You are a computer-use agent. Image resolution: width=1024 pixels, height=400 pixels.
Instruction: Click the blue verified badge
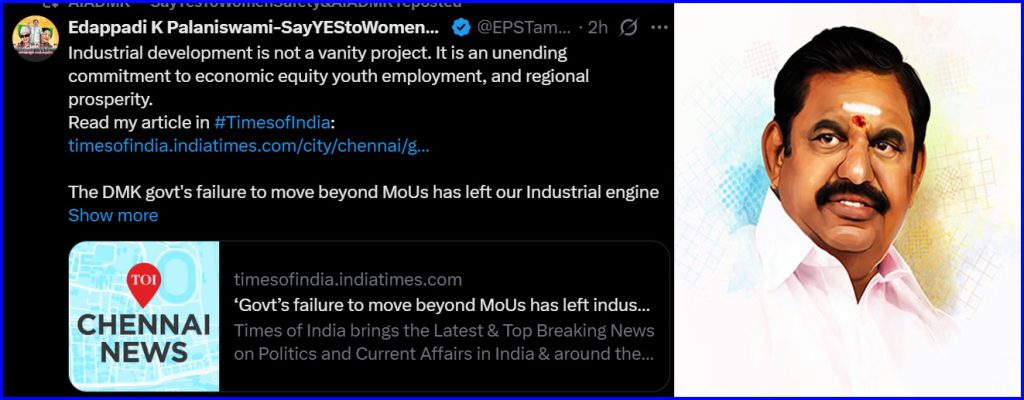(461, 27)
